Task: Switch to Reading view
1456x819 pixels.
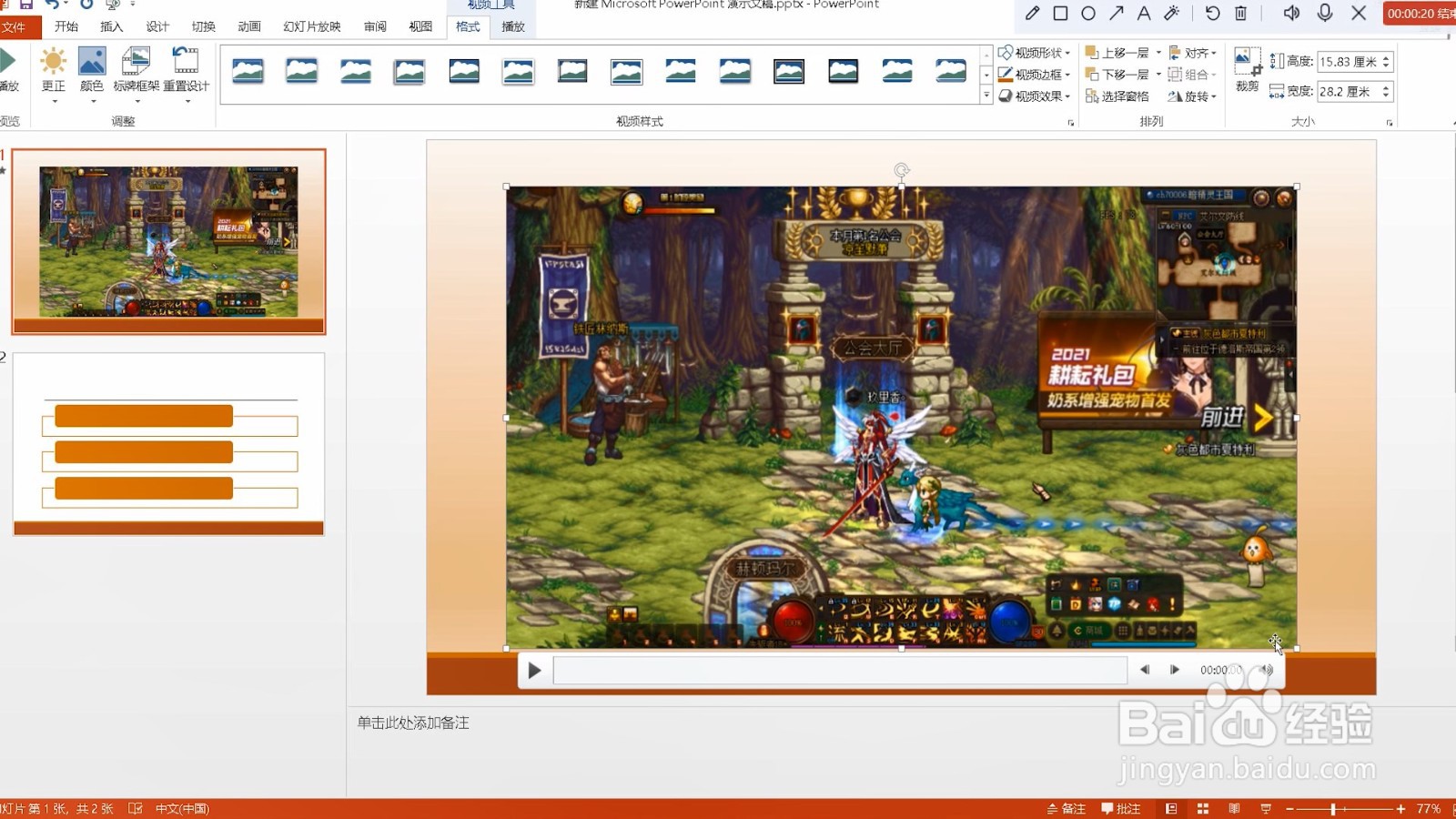Action: coord(1234,809)
